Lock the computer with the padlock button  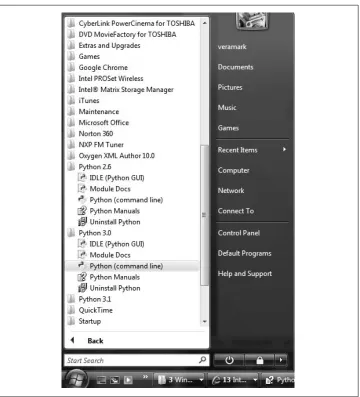(259, 360)
